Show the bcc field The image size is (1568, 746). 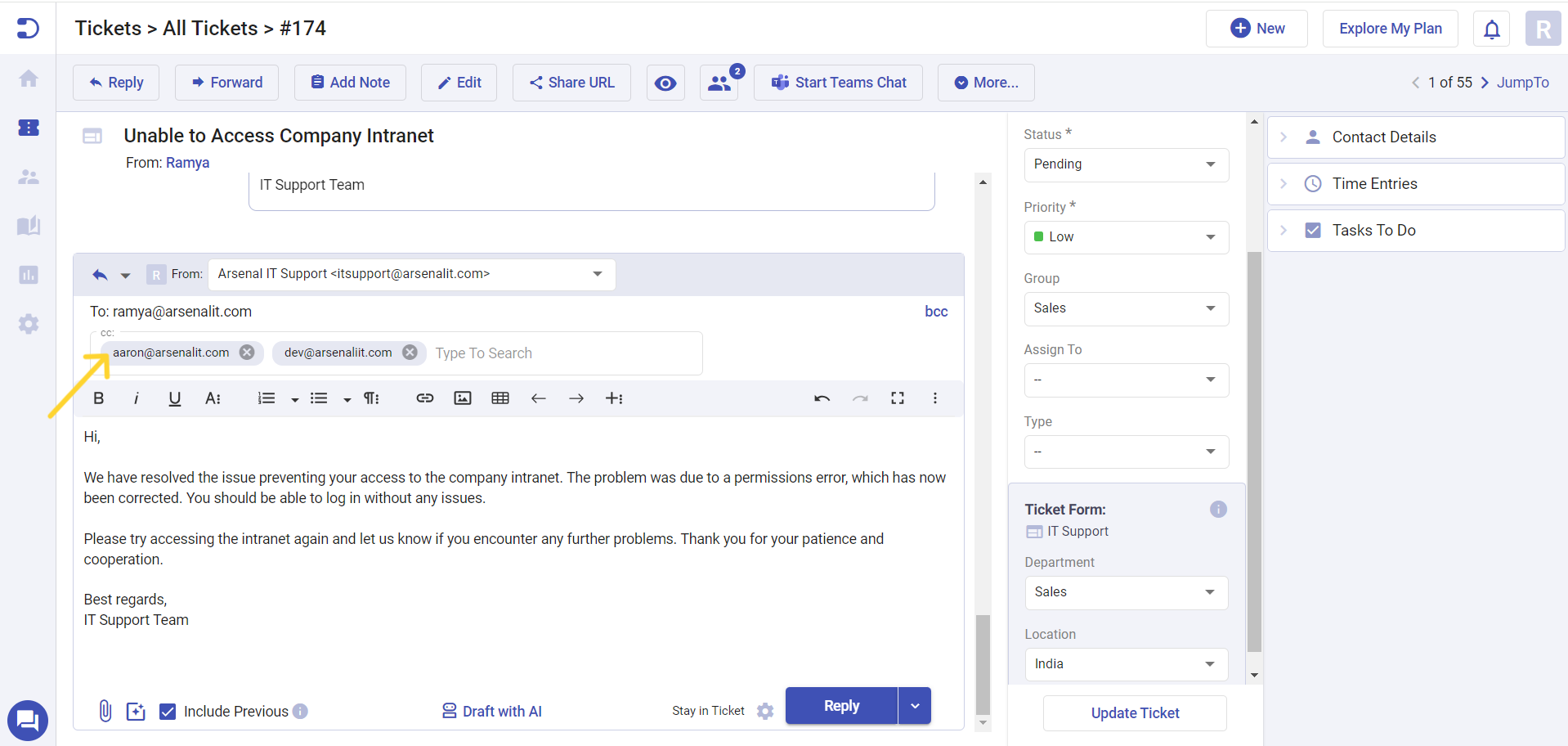tap(935, 312)
